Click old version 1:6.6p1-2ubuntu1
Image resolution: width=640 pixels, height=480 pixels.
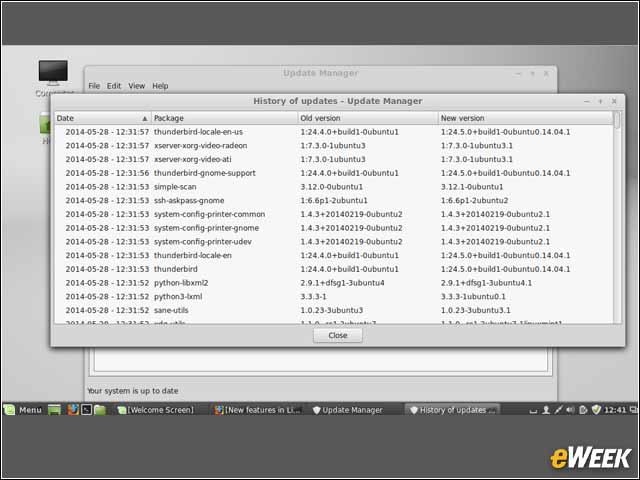334,200
